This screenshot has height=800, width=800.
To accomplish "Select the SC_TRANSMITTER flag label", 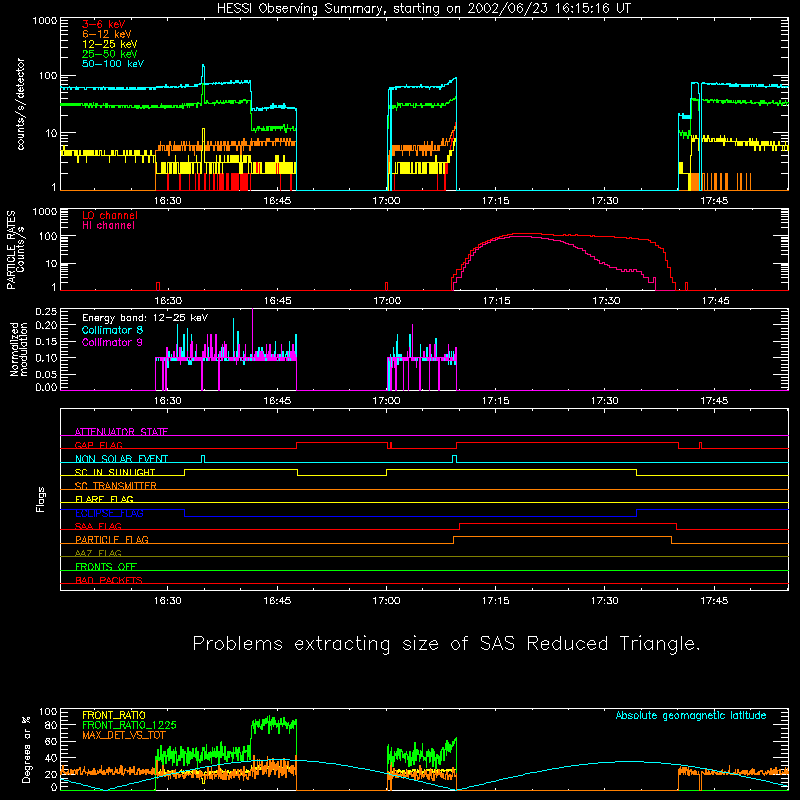I will click(x=116, y=486).
